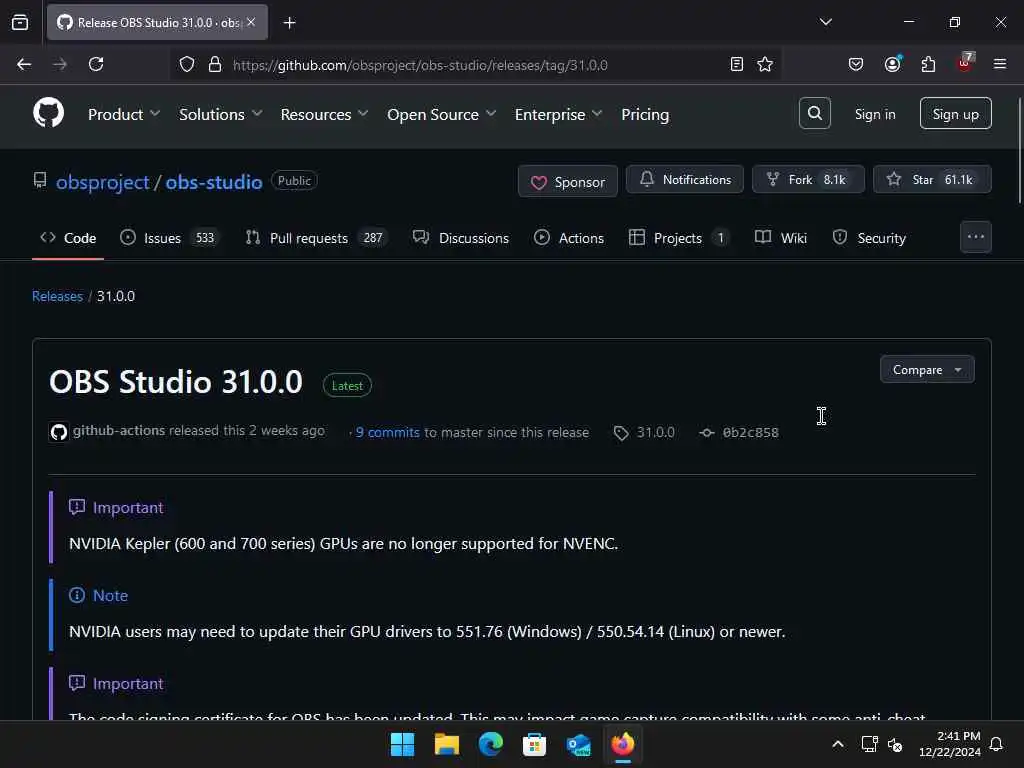
Task: Open the Pricing page
Action: [645, 114]
